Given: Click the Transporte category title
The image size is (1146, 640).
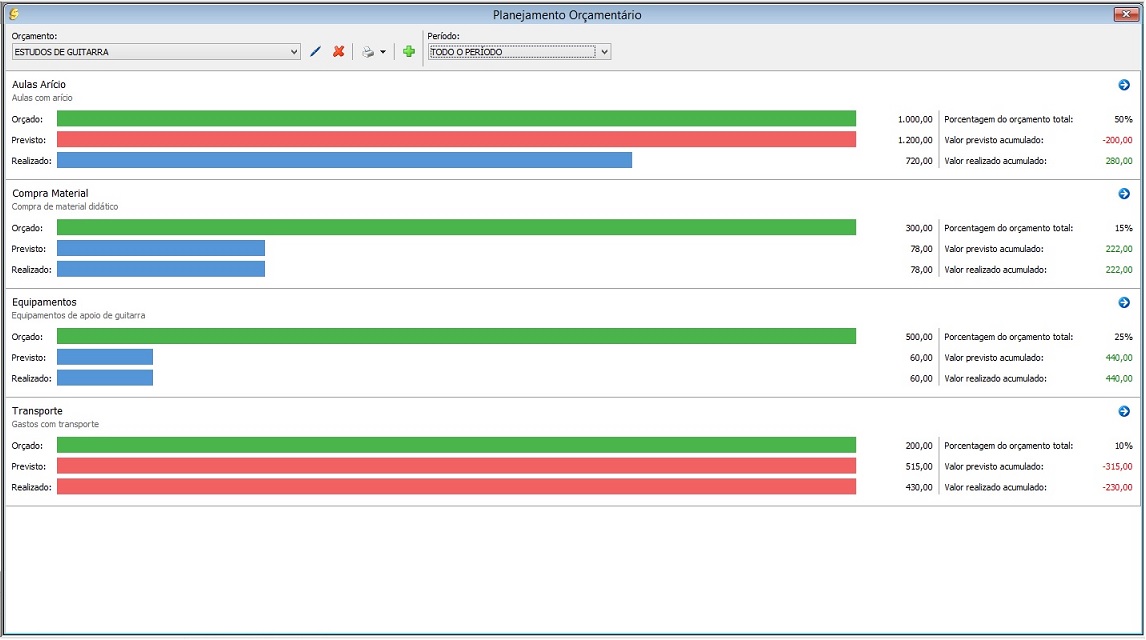Looking at the screenshot, I should 37,411.
